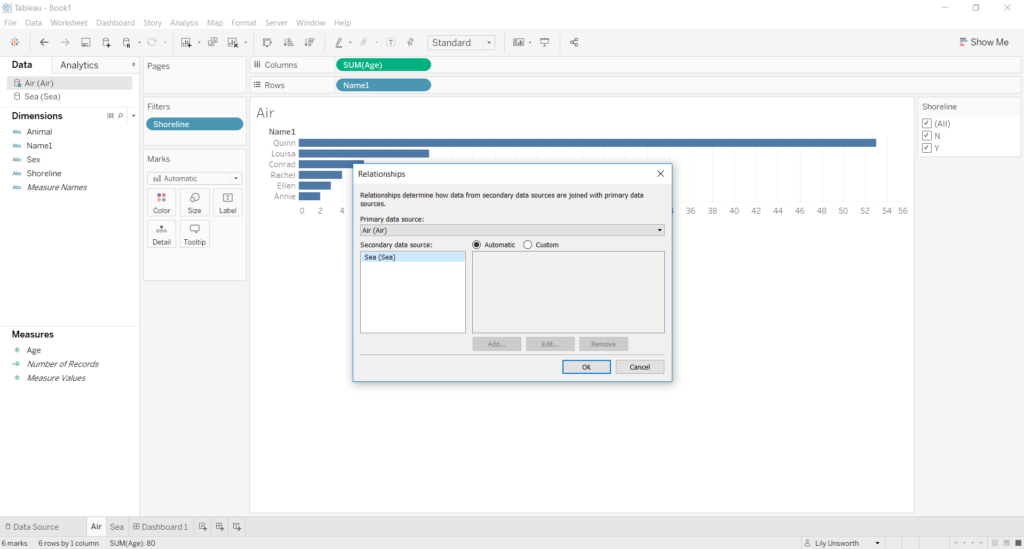The image size is (1024, 549).
Task: Open the Automatic mark type dropdown
Action: (x=194, y=179)
